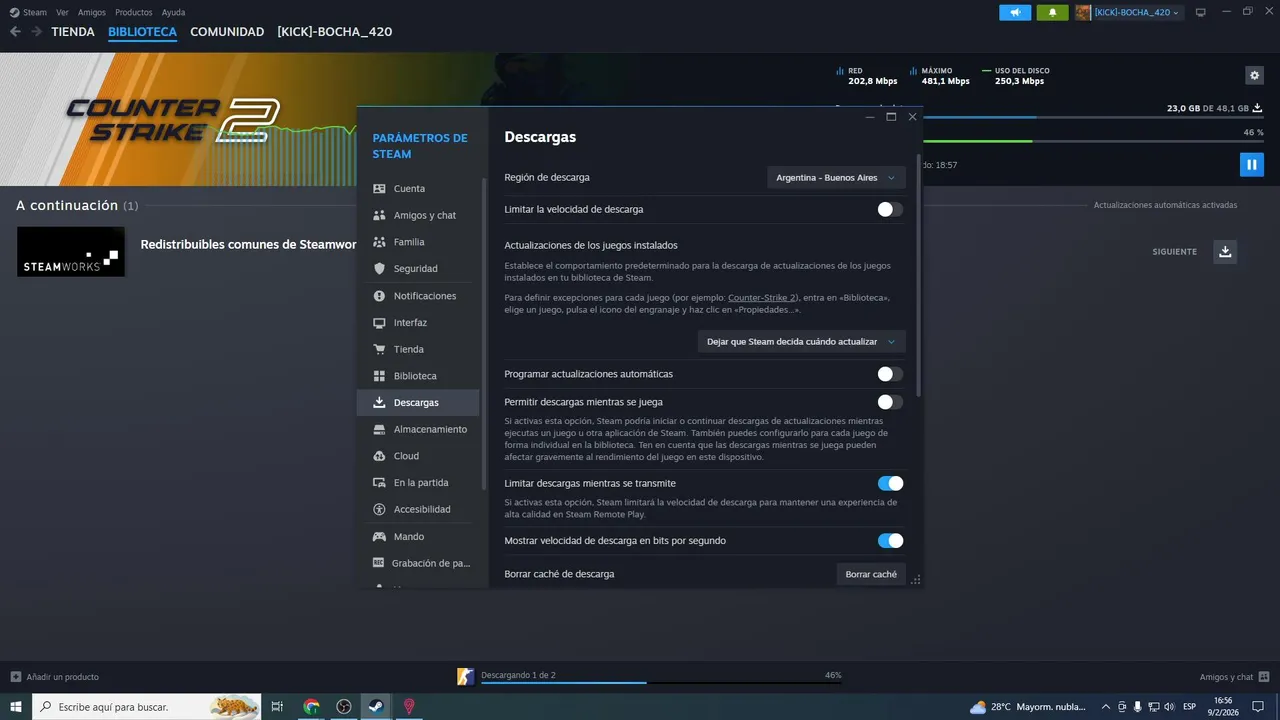The width and height of the screenshot is (1280, 720).
Task: Toggle Permitir descargas mientras se juega
Action: [x=890, y=402]
